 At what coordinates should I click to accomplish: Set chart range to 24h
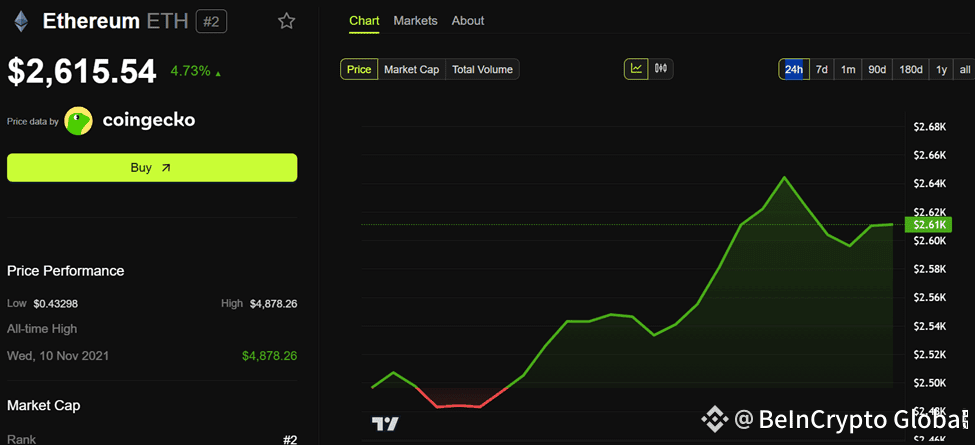794,70
